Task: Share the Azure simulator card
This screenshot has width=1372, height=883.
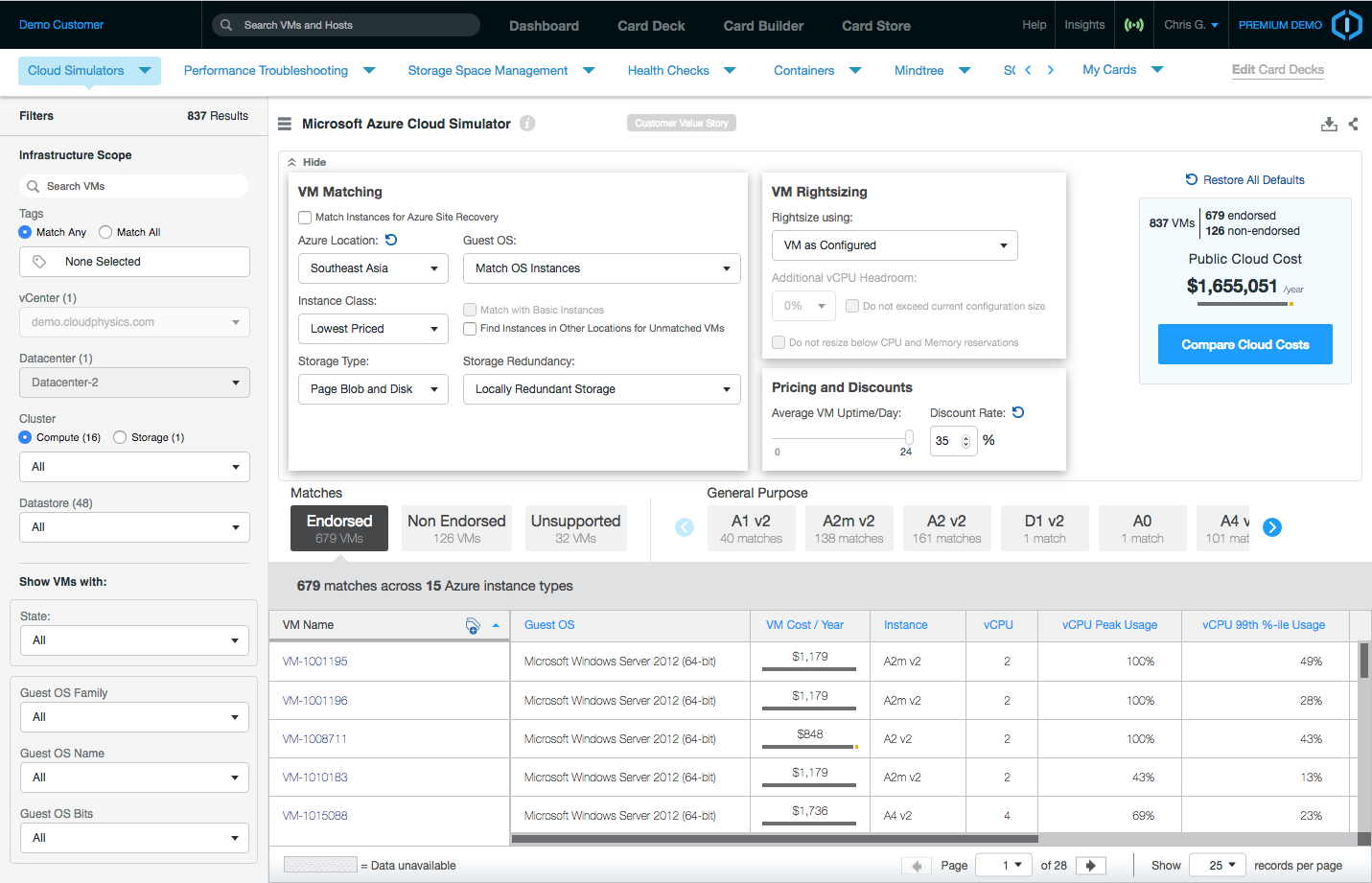Action: pyautogui.click(x=1354, y=124)
